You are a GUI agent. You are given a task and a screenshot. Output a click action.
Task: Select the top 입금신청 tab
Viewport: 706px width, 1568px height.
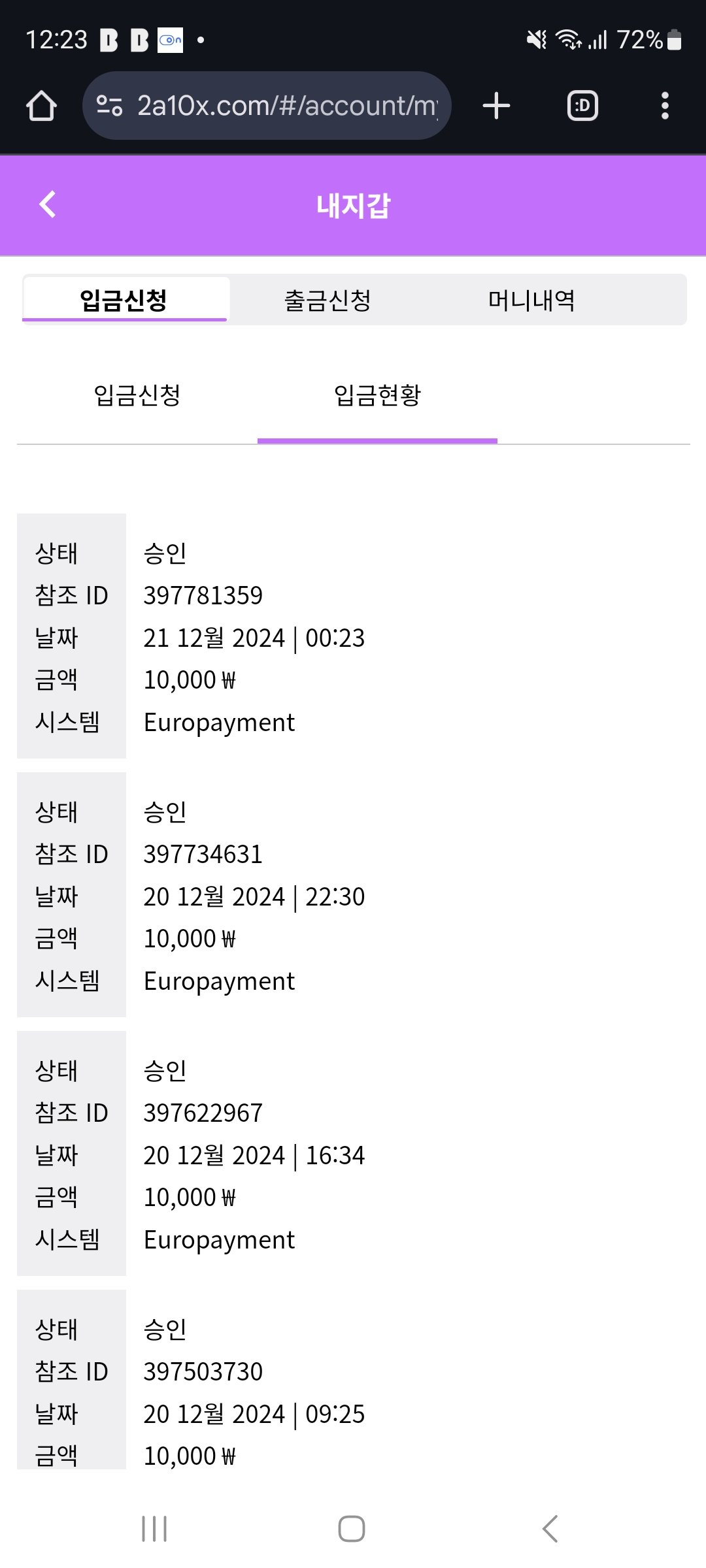click(x=124, y=301)
